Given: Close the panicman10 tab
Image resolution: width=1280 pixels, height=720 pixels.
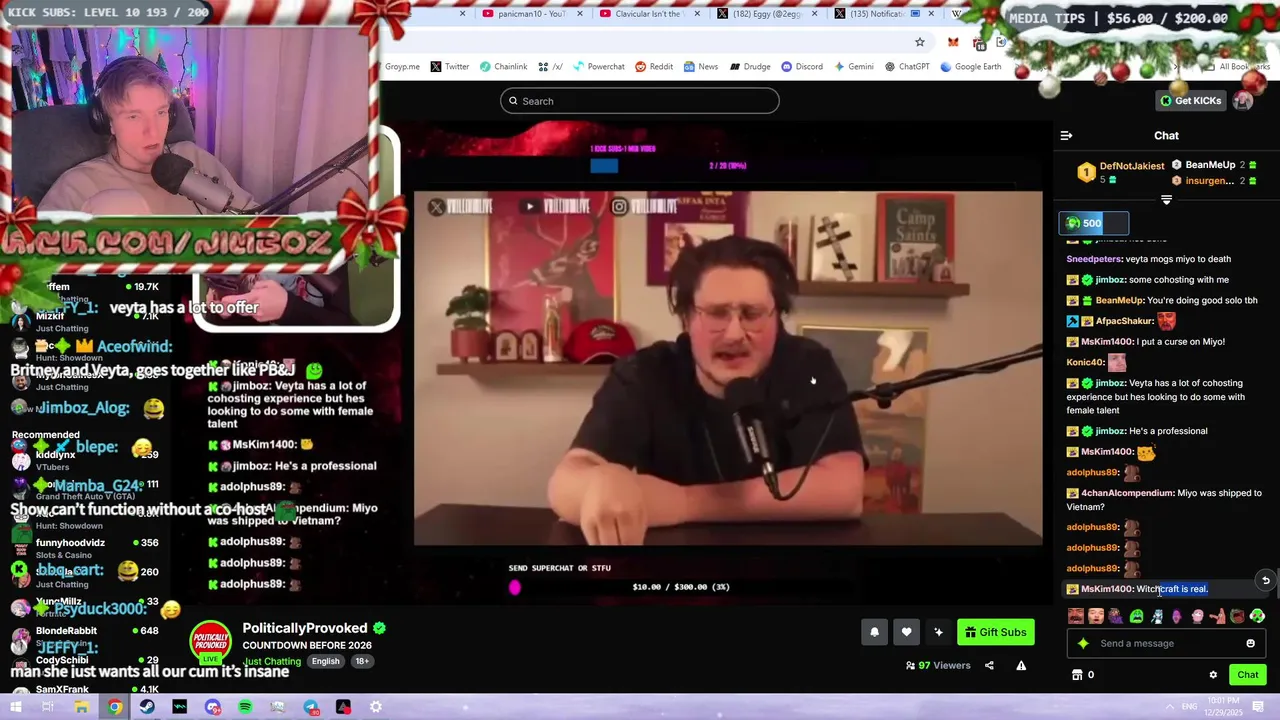Looking at the screenshot, I should point(580,14).
